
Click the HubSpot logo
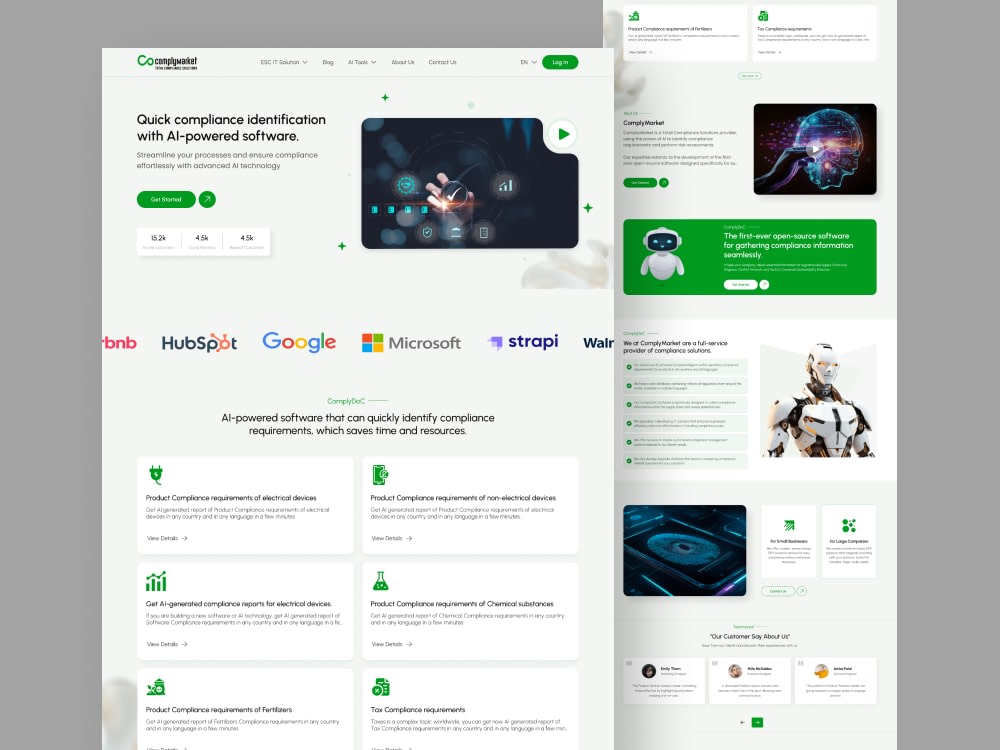pos(199,343)
